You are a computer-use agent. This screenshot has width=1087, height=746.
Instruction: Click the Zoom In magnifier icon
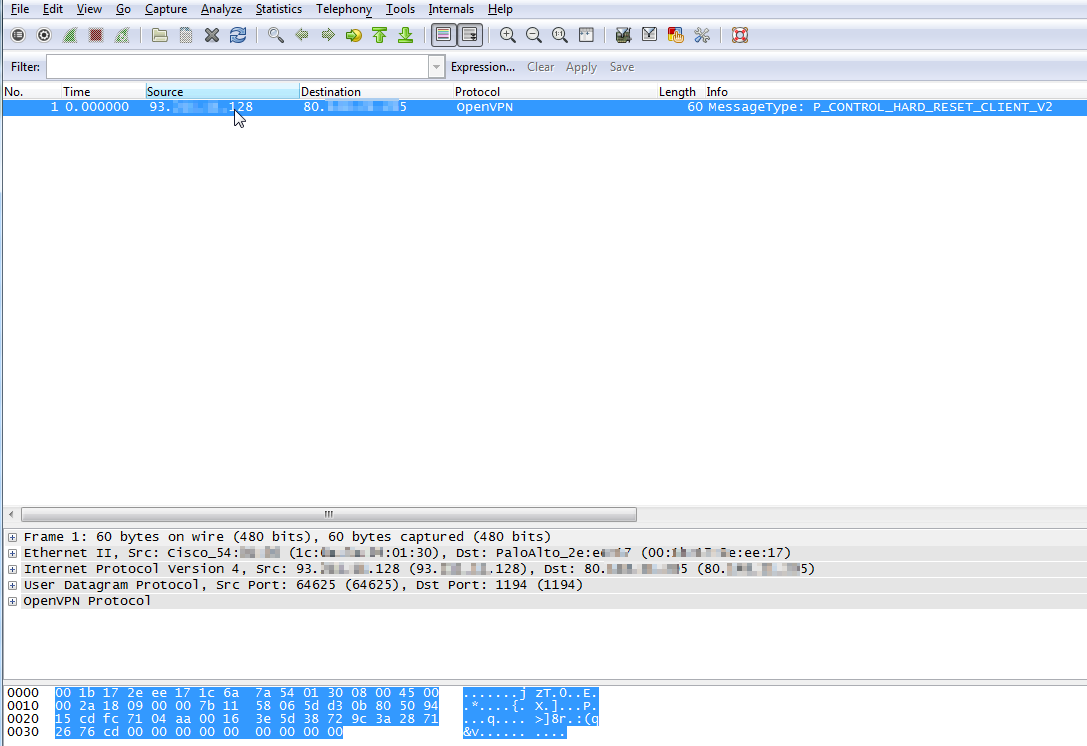508,35
